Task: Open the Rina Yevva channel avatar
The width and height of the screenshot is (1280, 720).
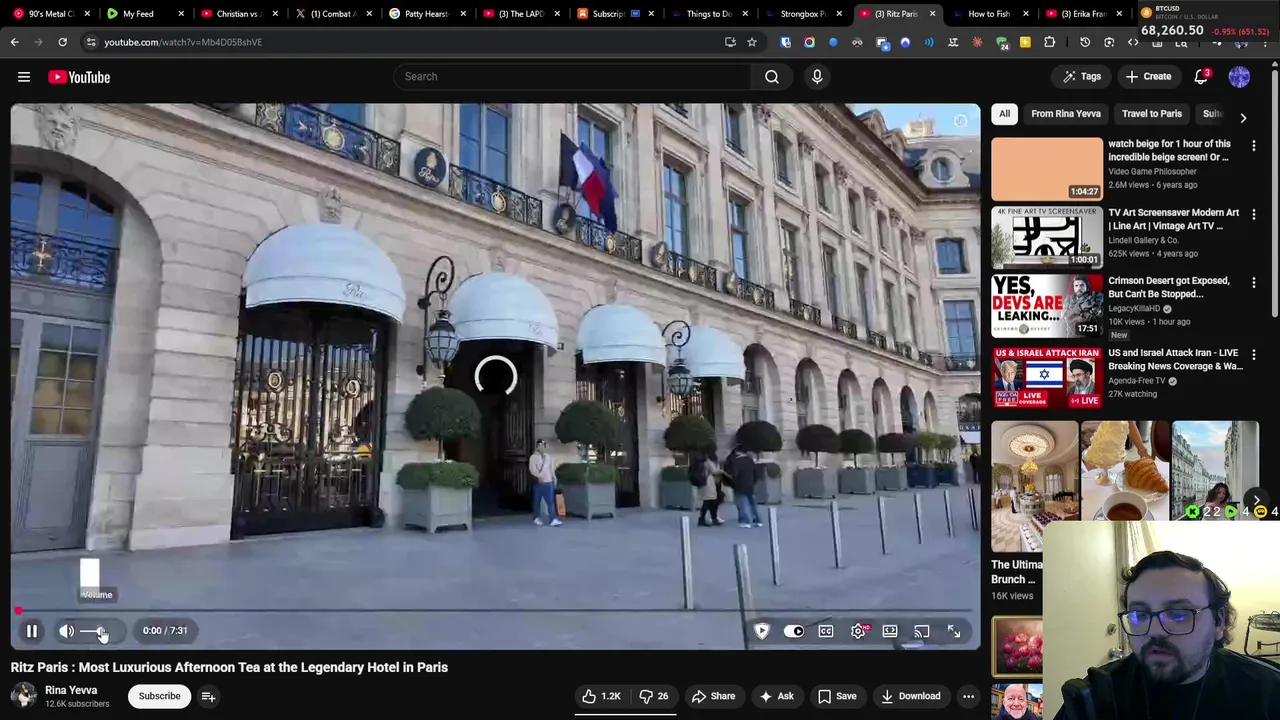Action: (24, 696)
